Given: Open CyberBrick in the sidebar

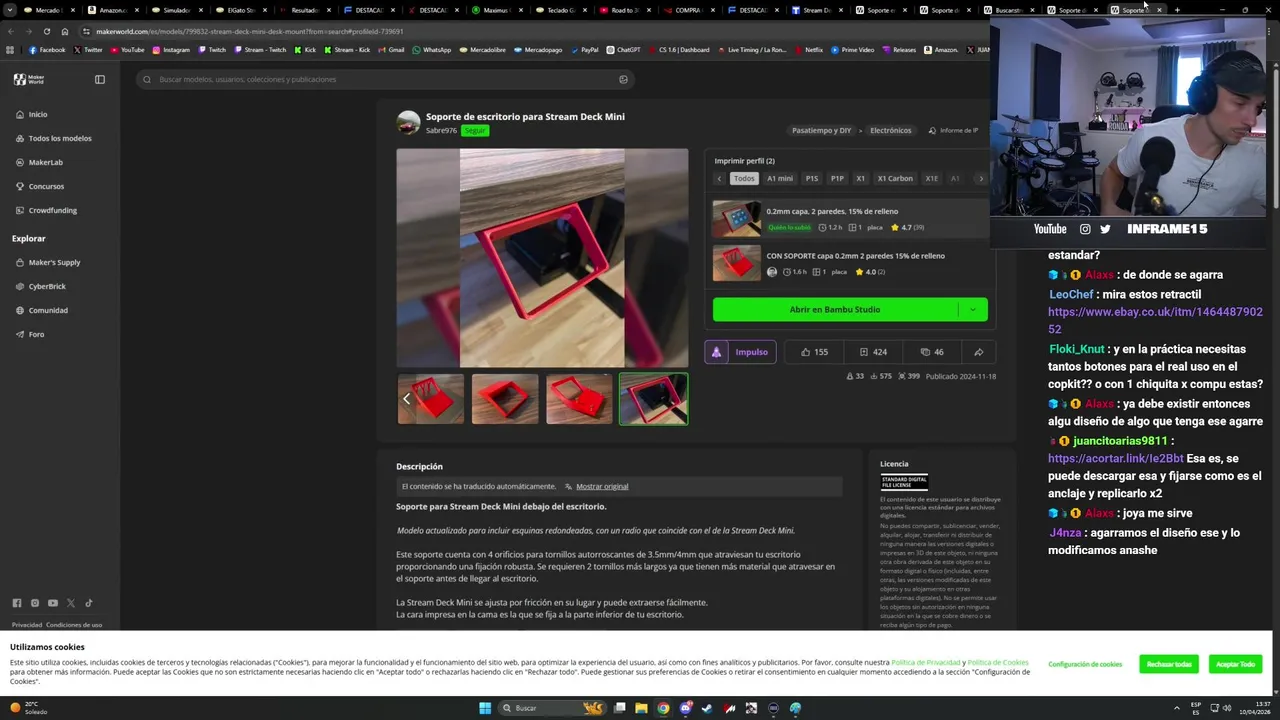Looking at the screenshot, I should point(40,286).
